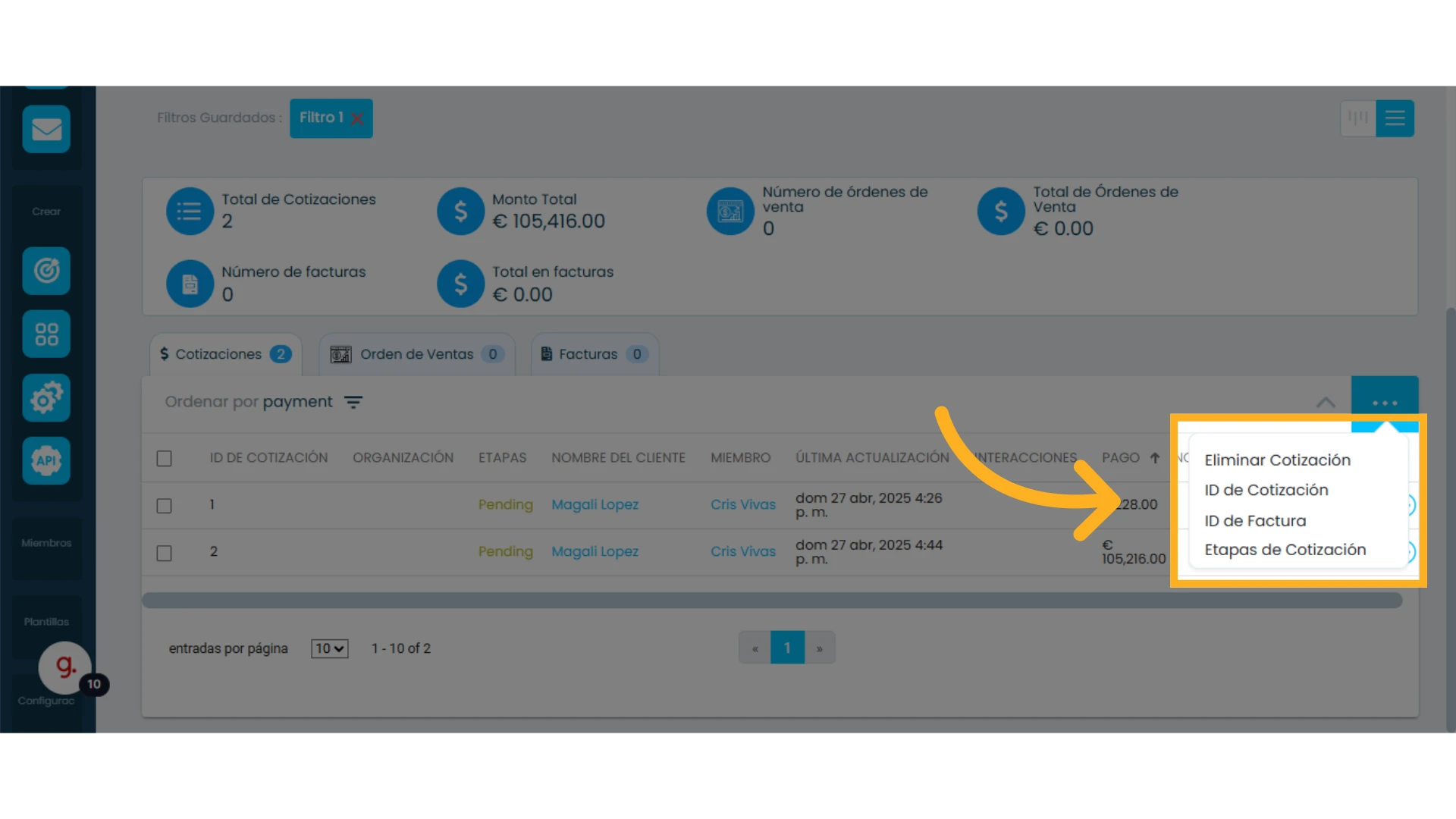Viewport: 1456px width, 819px height.
Task: Toggle the three-dots options menu button
Action: 1385,403
